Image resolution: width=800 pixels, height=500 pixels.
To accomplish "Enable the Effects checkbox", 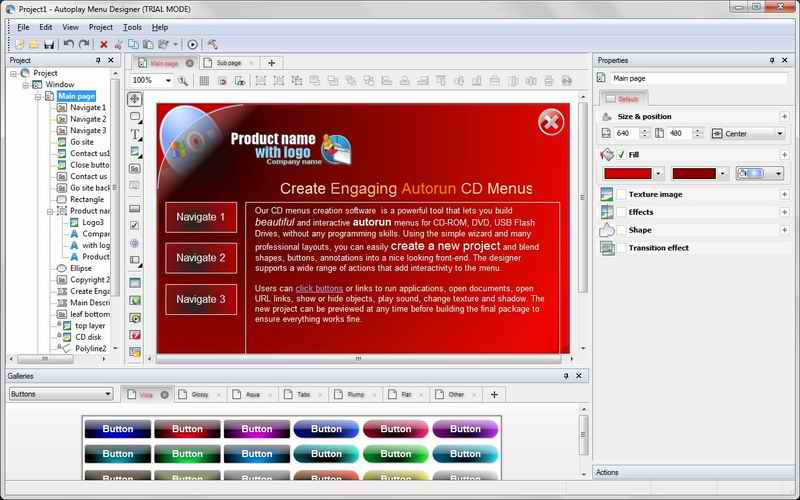I will click(x=621, y=212).
